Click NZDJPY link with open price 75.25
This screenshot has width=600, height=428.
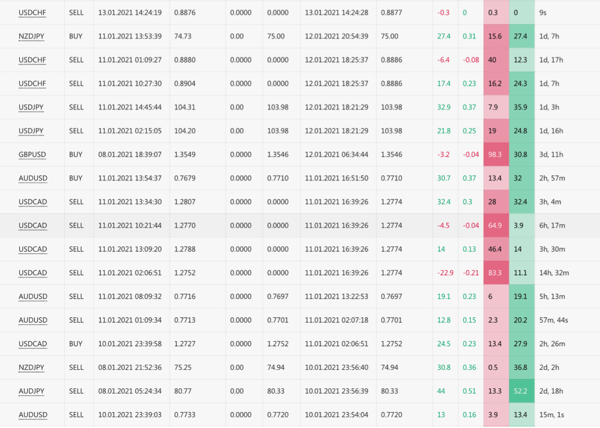31,367
